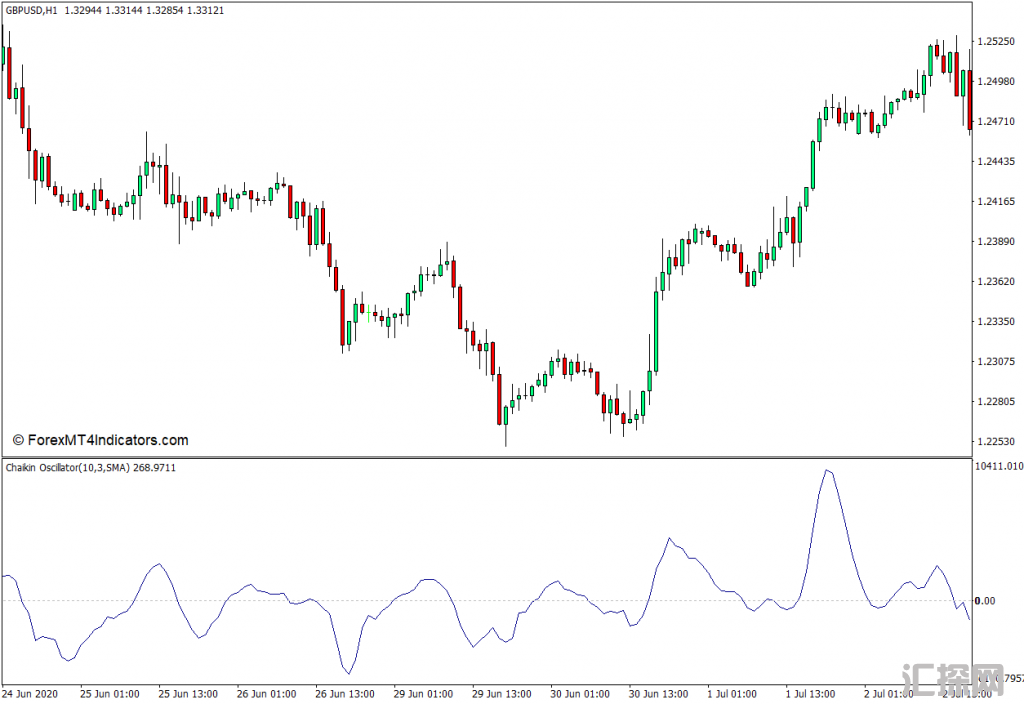This screenshot has height=704, width=1024.
Task: Open the ForexMT4Indicators.com watermark link
Action: point(100,440)
